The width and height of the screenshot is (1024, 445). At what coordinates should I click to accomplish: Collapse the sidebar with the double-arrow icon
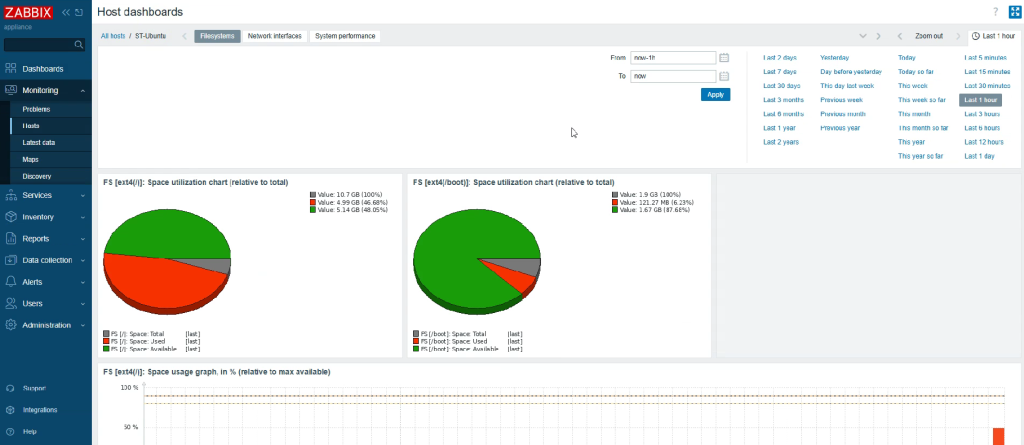tap(66, 12)
